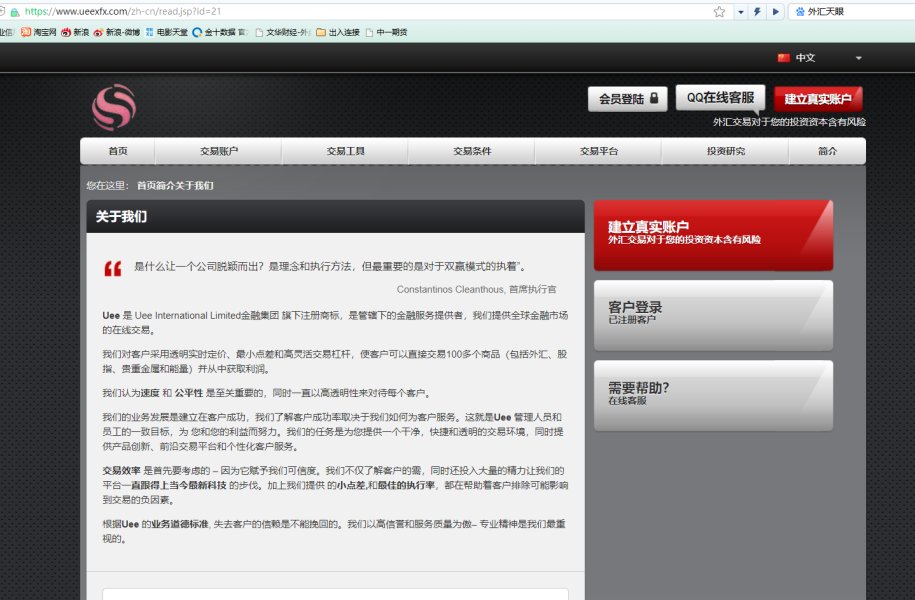
Task: Click the browser search field with 外汇天眼
Action: click(x=855, y=12)
